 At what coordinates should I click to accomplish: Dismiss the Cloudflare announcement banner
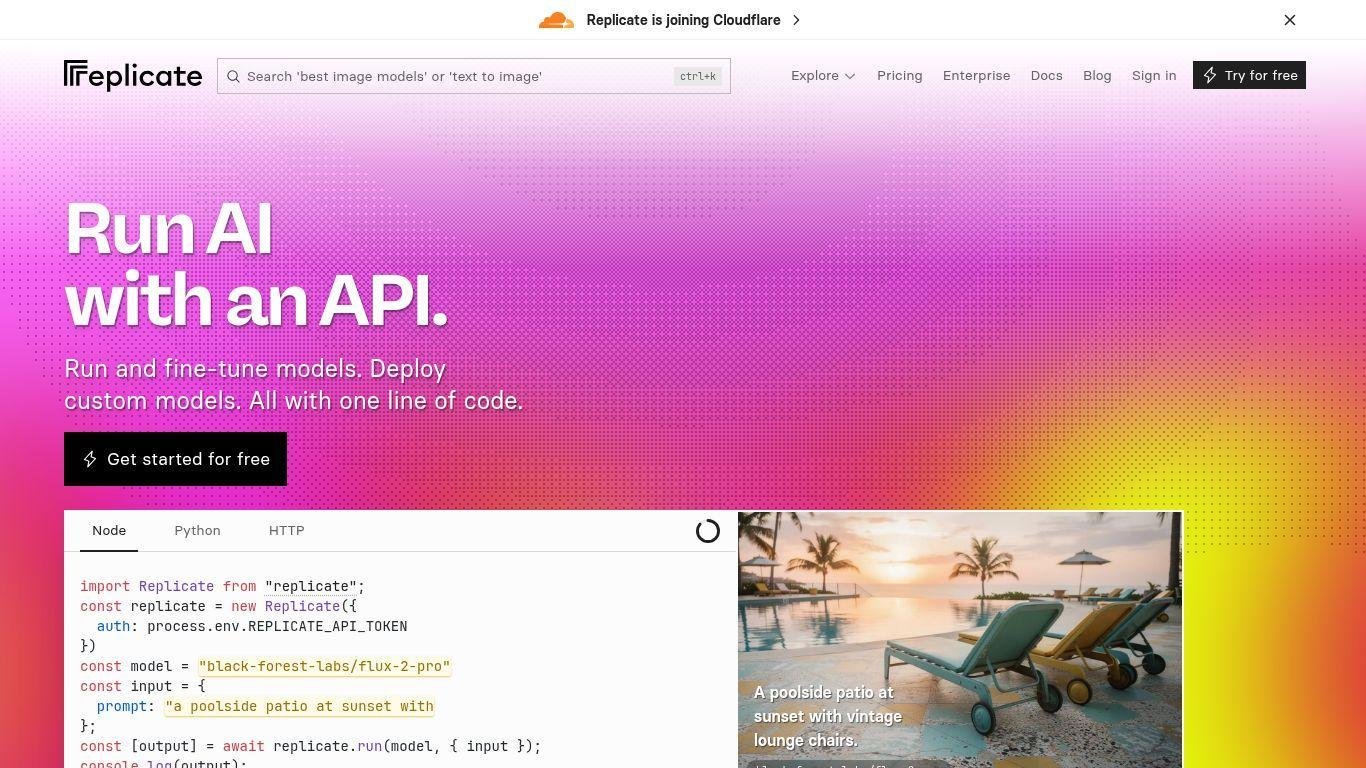(1289, 20)
